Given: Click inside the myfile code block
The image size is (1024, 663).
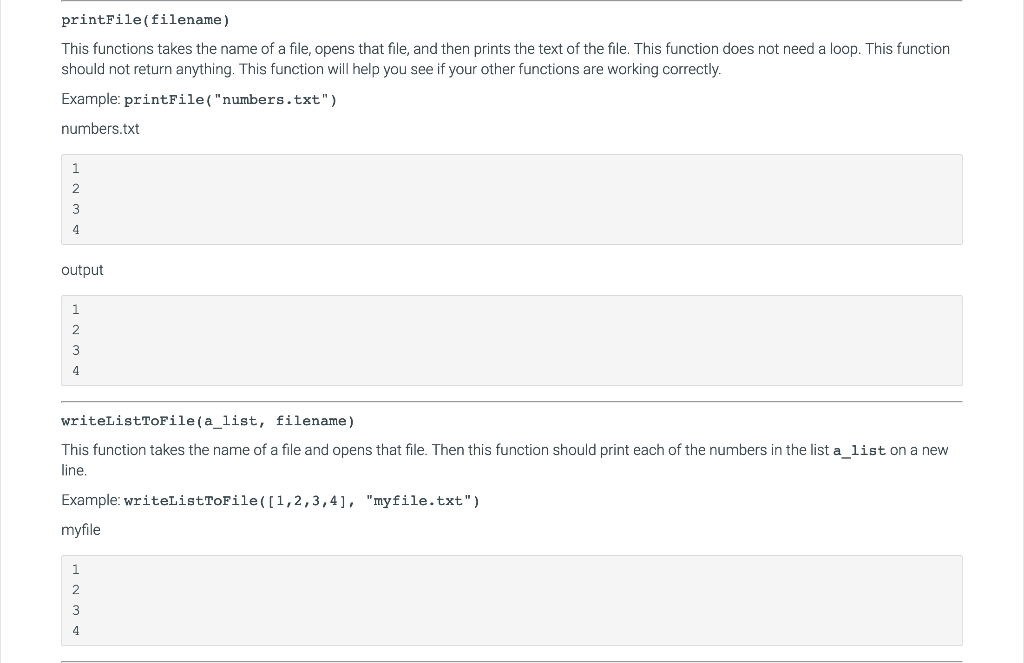Looking at the screenshot, I should coord(512,600).
